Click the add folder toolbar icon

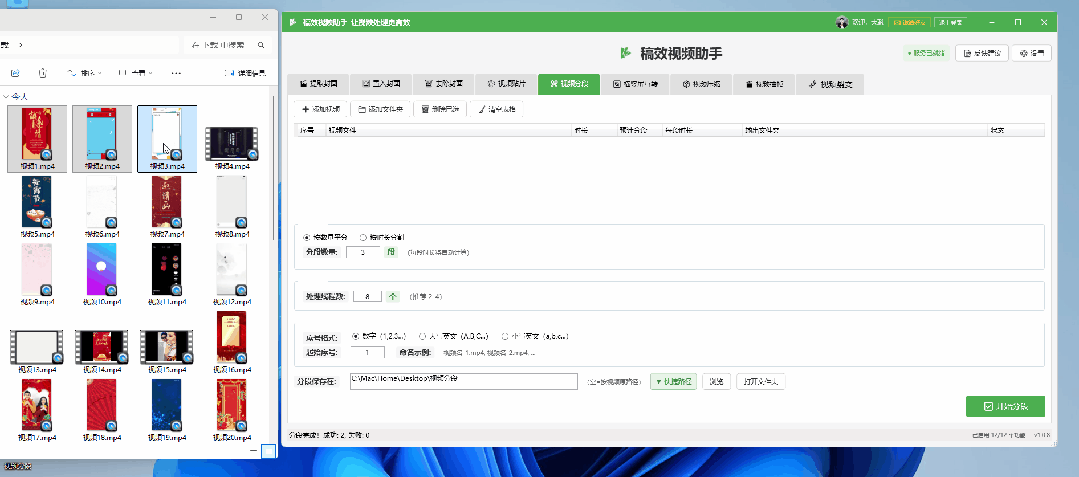click(x=362, y=109)
